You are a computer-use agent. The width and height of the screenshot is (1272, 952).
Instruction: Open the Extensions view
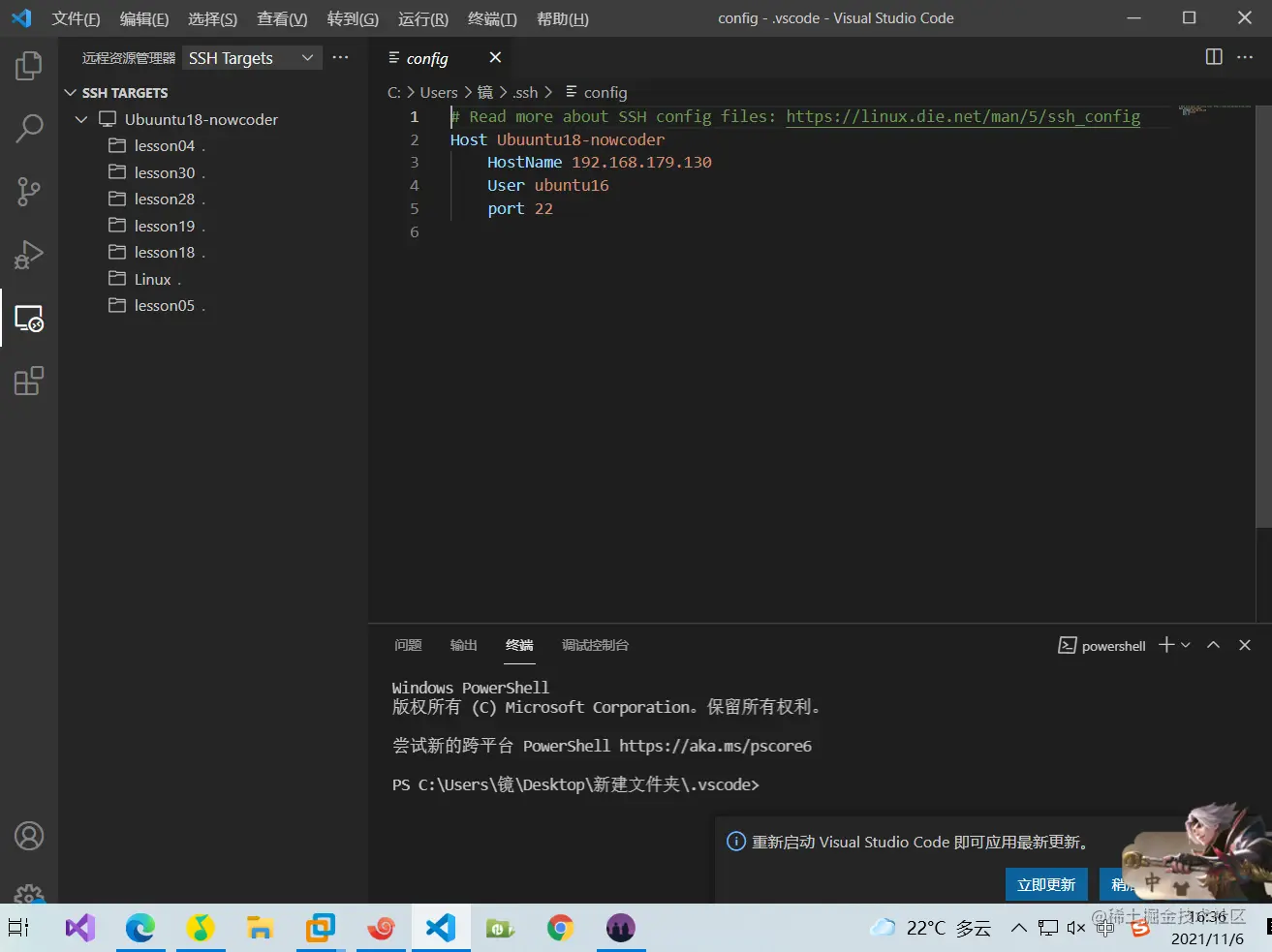tap(29, 381)
